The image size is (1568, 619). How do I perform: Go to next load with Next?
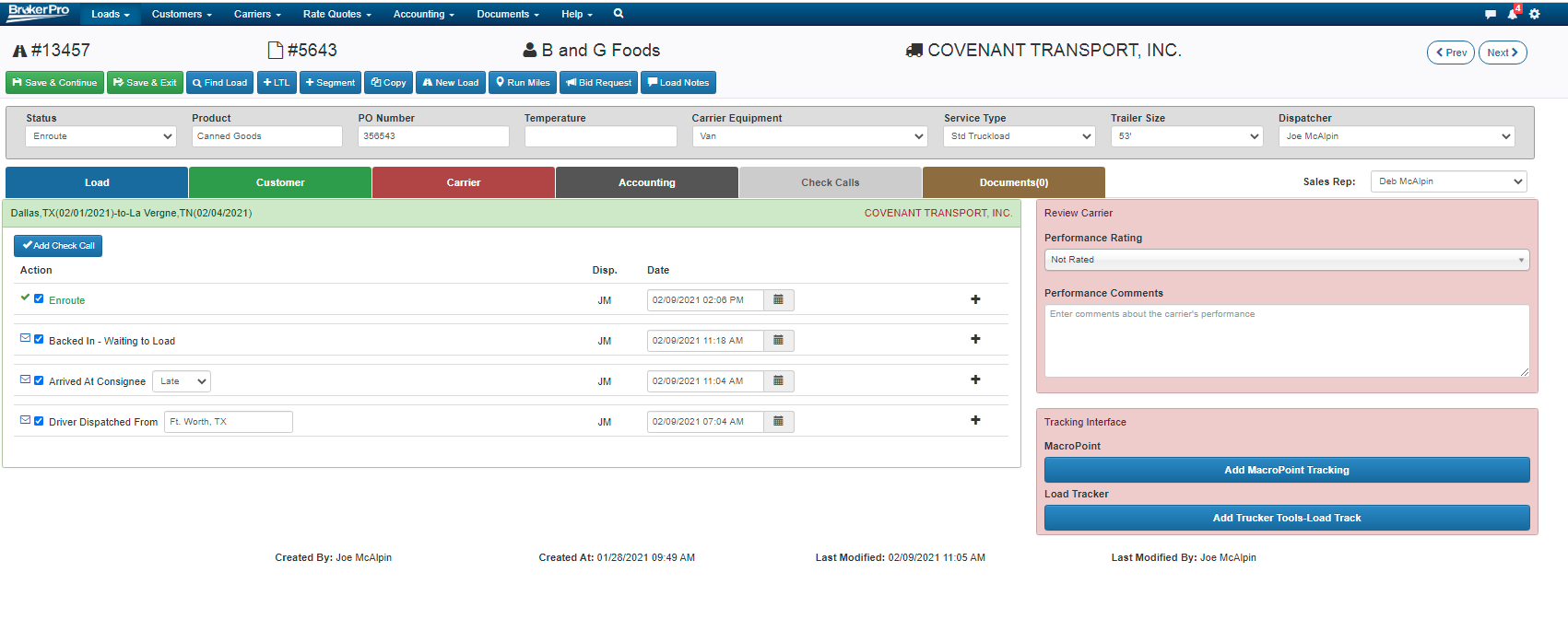[x=1503, y=53]
